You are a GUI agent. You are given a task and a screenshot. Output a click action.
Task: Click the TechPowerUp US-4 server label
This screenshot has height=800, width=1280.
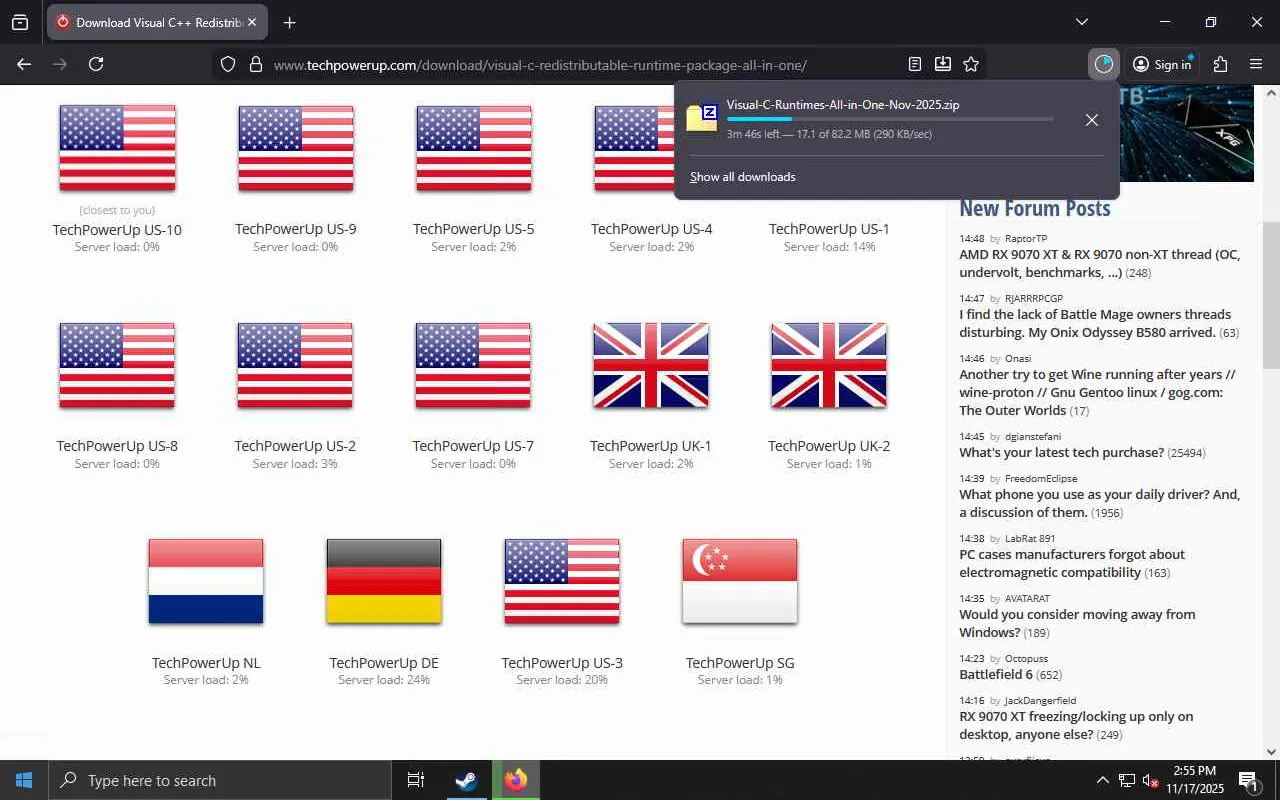(652, 229)
